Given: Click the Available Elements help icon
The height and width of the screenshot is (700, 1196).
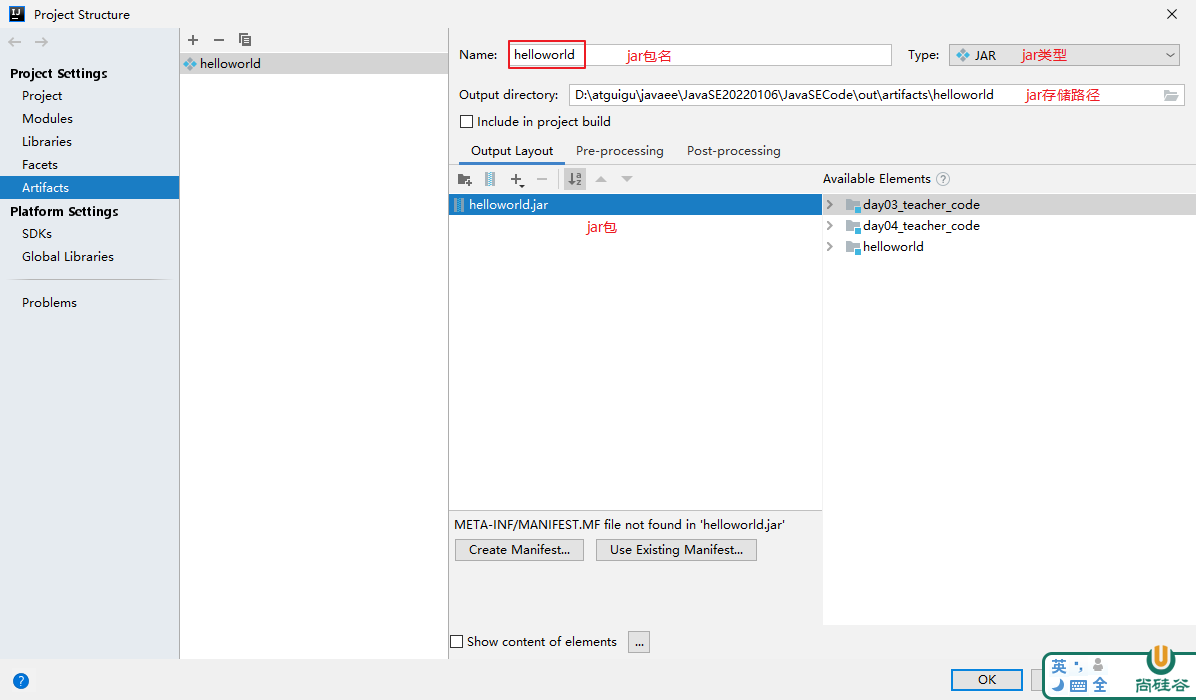Looking at the screenshot, I should (942, 179).
